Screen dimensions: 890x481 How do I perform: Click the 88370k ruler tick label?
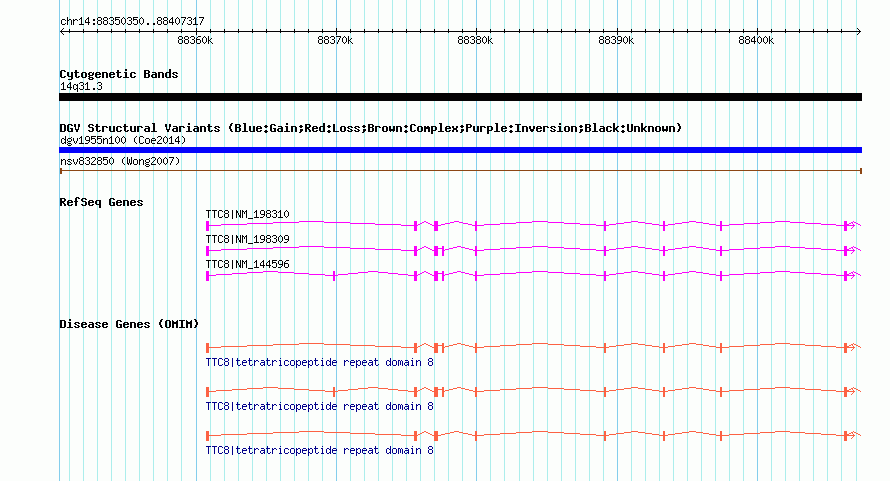pyautogui.click(x=335, y=40)
